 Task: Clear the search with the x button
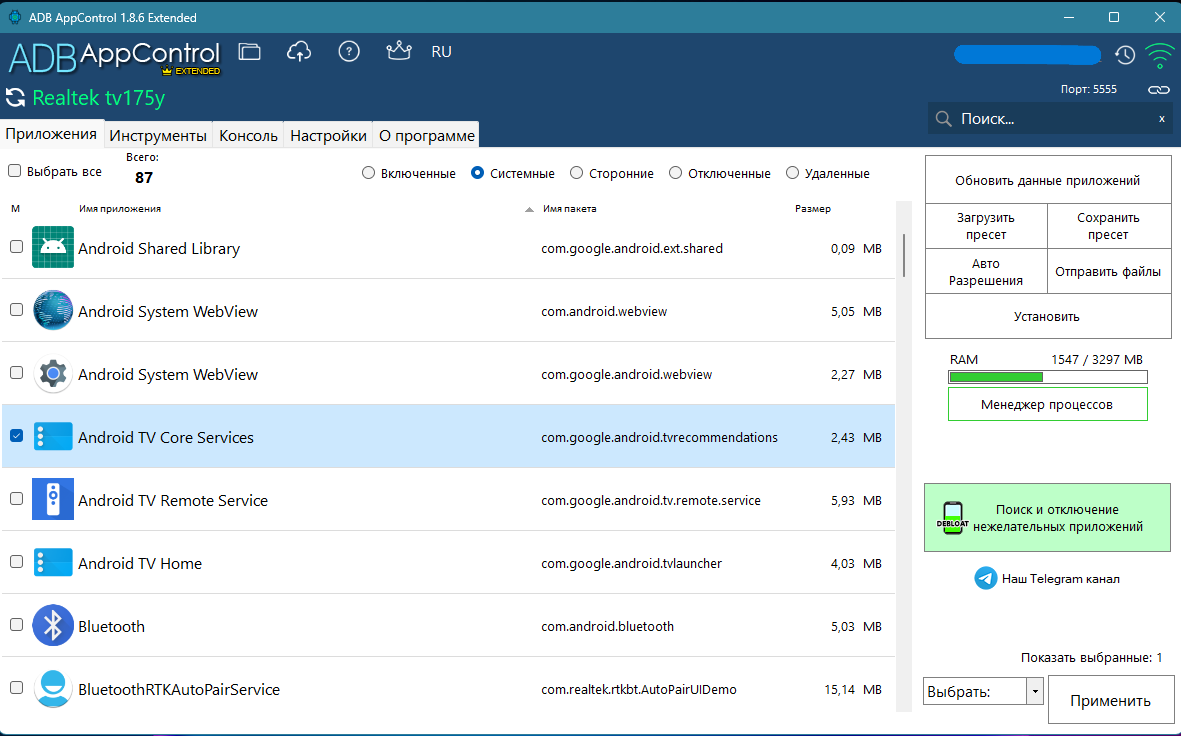1161,119
